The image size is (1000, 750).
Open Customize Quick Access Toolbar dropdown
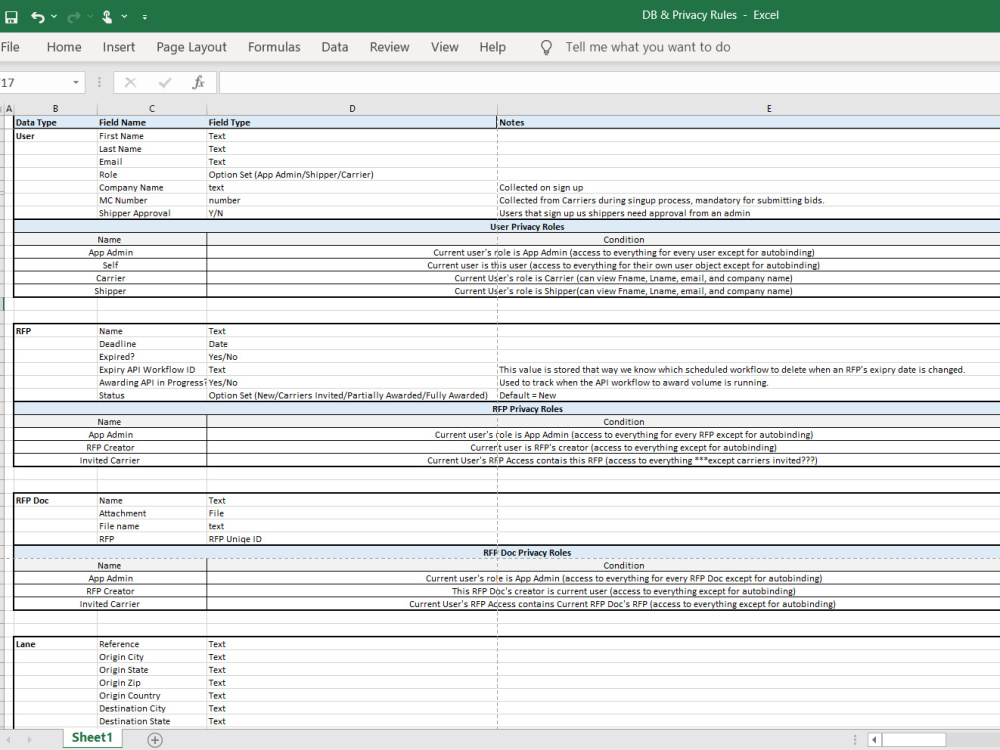(x=145, y=17)
